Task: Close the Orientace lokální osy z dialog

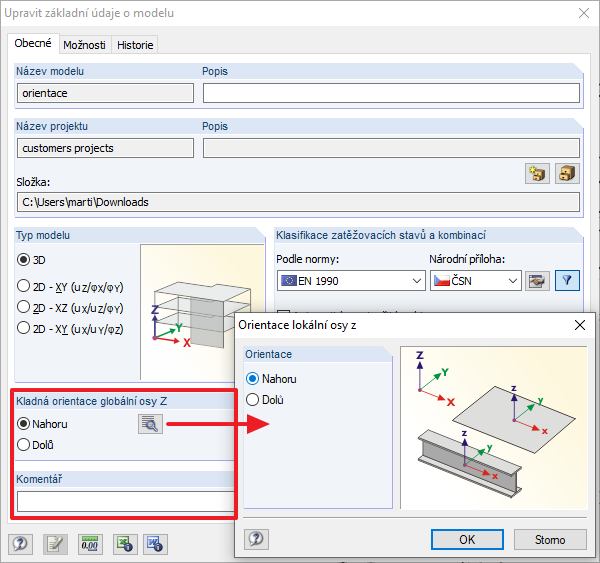Action: tap(580, 325)
